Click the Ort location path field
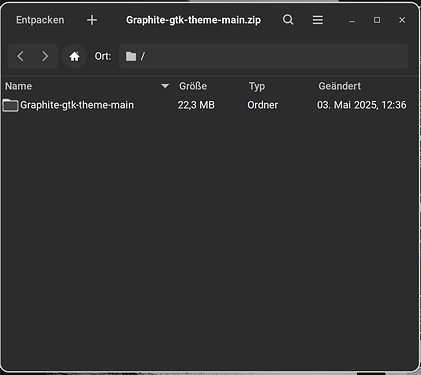 (263, 56)
